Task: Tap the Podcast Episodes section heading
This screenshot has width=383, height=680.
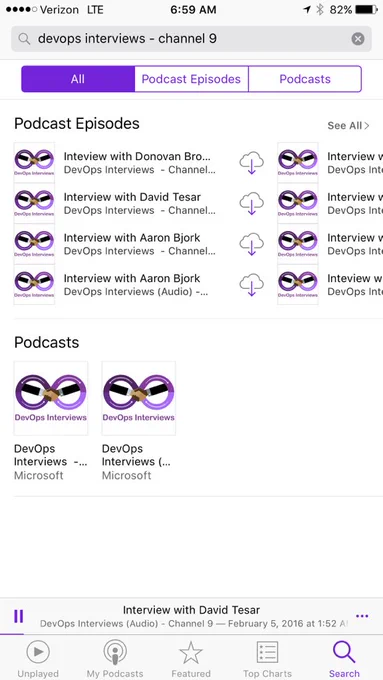Action: coord(77,124)
